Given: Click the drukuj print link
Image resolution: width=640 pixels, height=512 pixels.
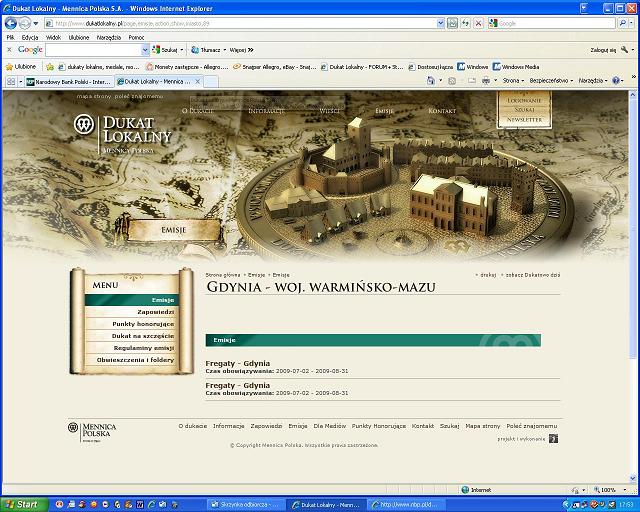Looking at the screenshot, I should coord(488,275).
